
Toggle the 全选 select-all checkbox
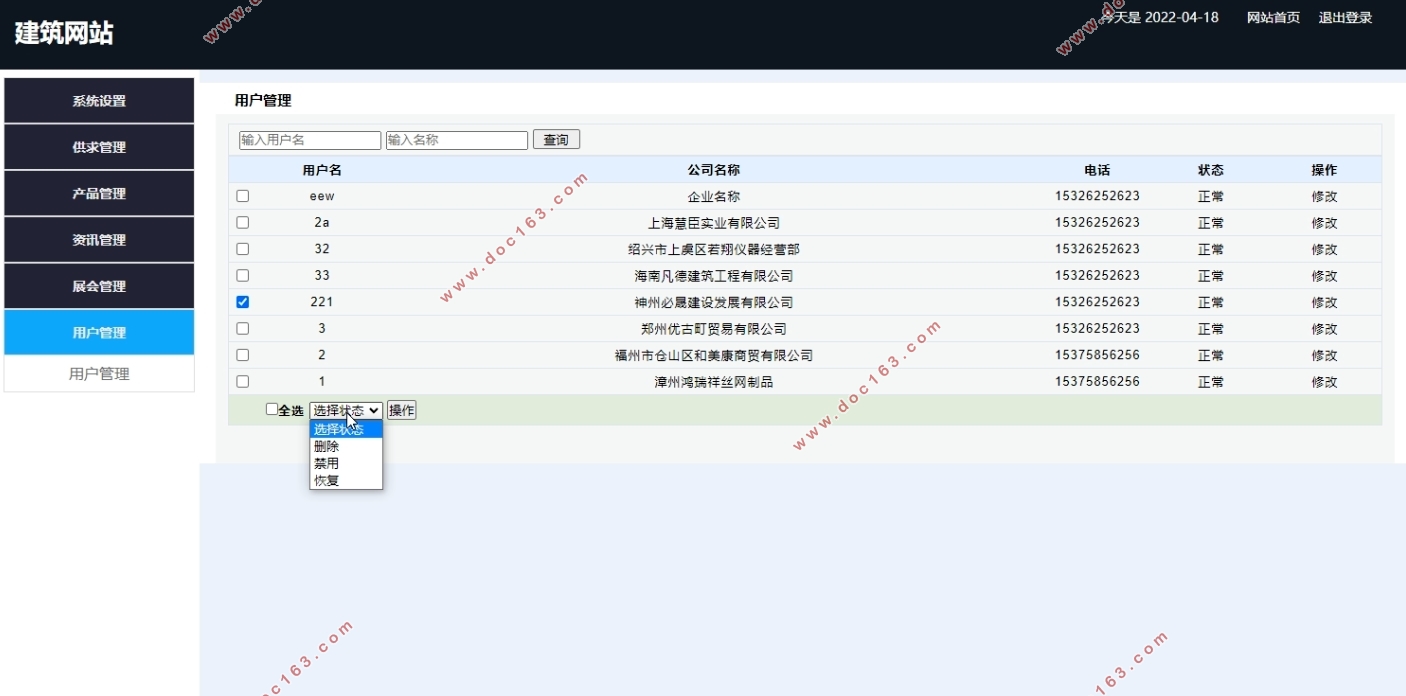coord(272,409)
